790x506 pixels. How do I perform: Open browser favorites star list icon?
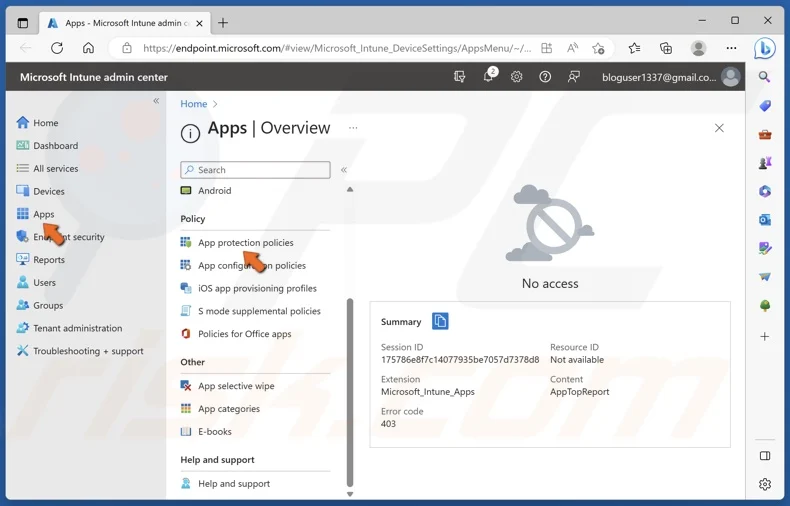point(634,48)
